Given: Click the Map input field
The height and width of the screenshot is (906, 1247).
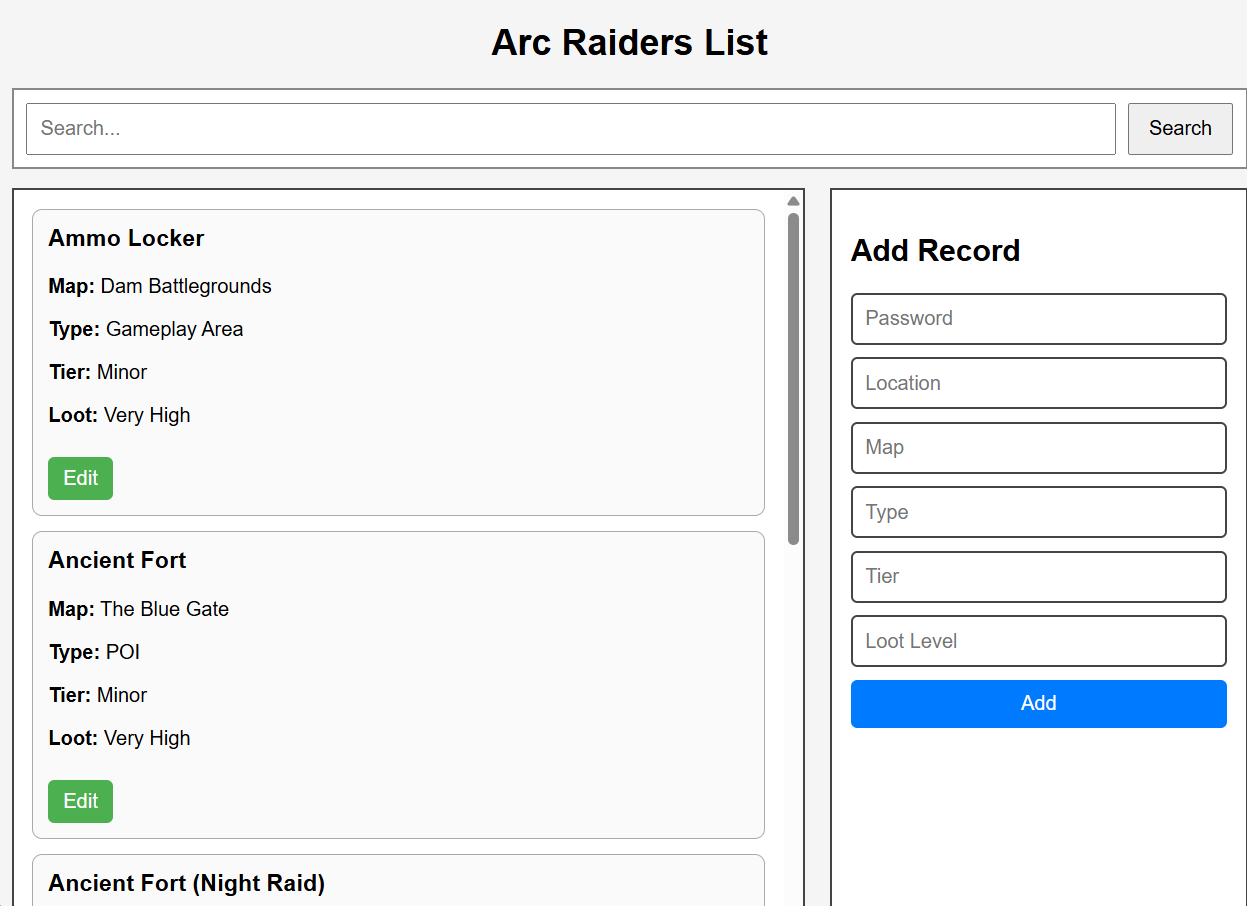Looking at the screenshot, I should coord(1038,447).
